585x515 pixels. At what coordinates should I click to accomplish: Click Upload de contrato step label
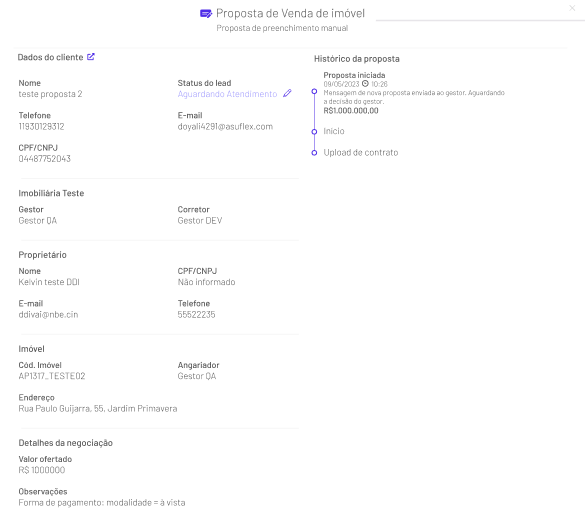point(361,153)
